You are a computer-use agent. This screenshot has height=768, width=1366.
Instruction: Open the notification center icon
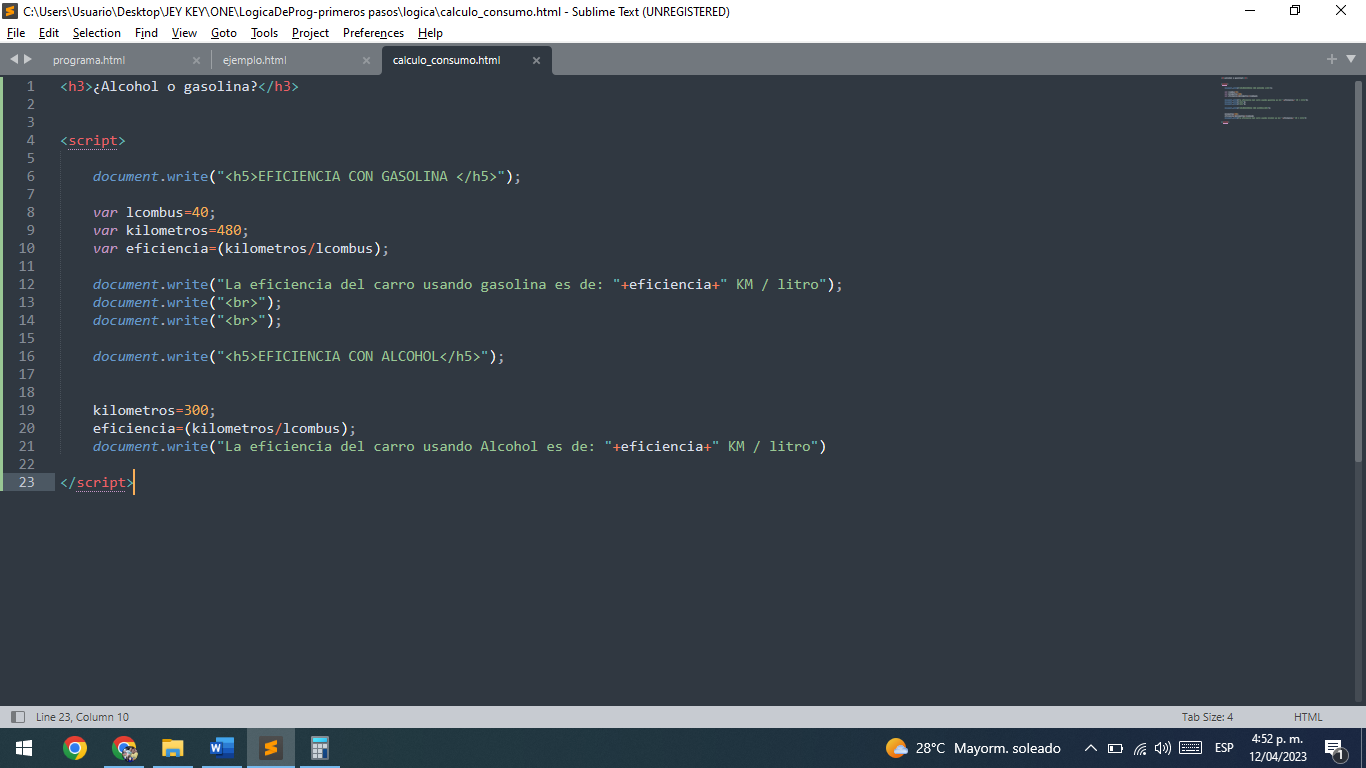[x=1334, y=748]
